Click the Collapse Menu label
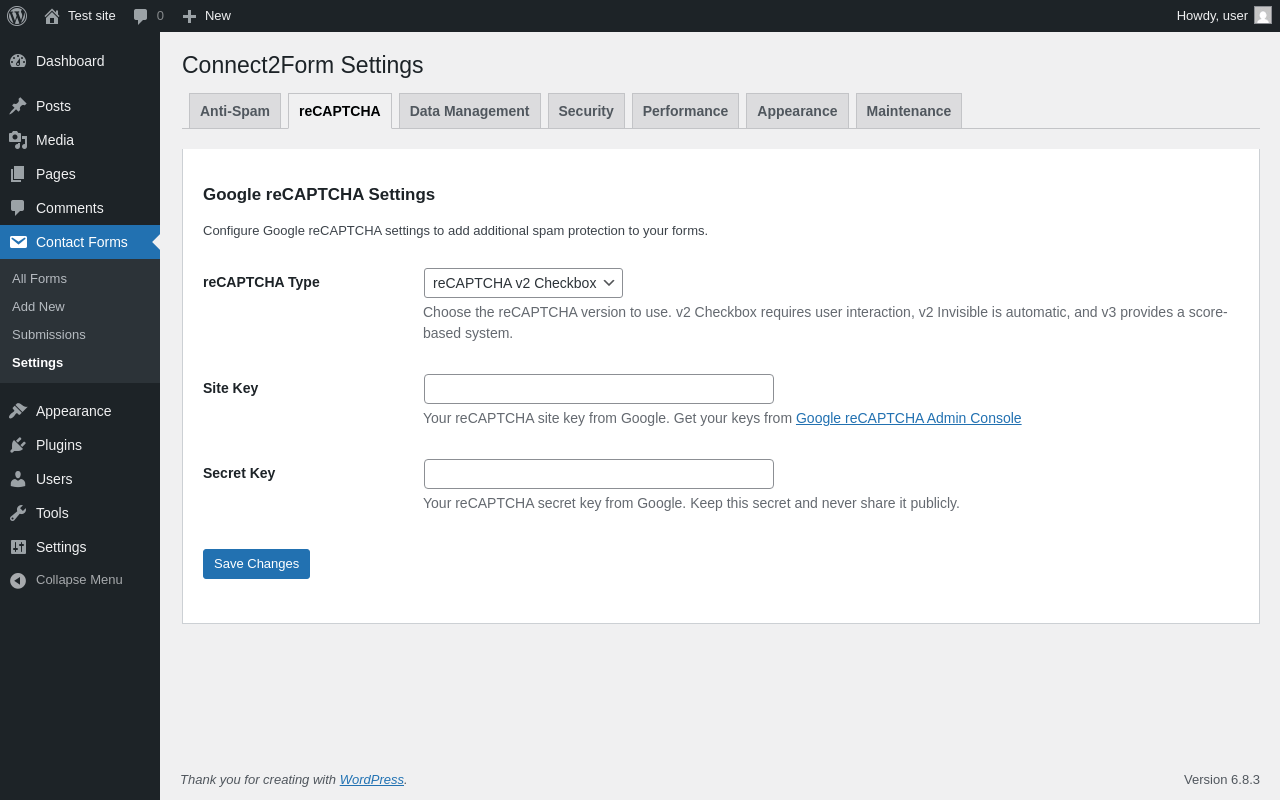Screen dimensions: 1280x800 [x=79, y=580]
